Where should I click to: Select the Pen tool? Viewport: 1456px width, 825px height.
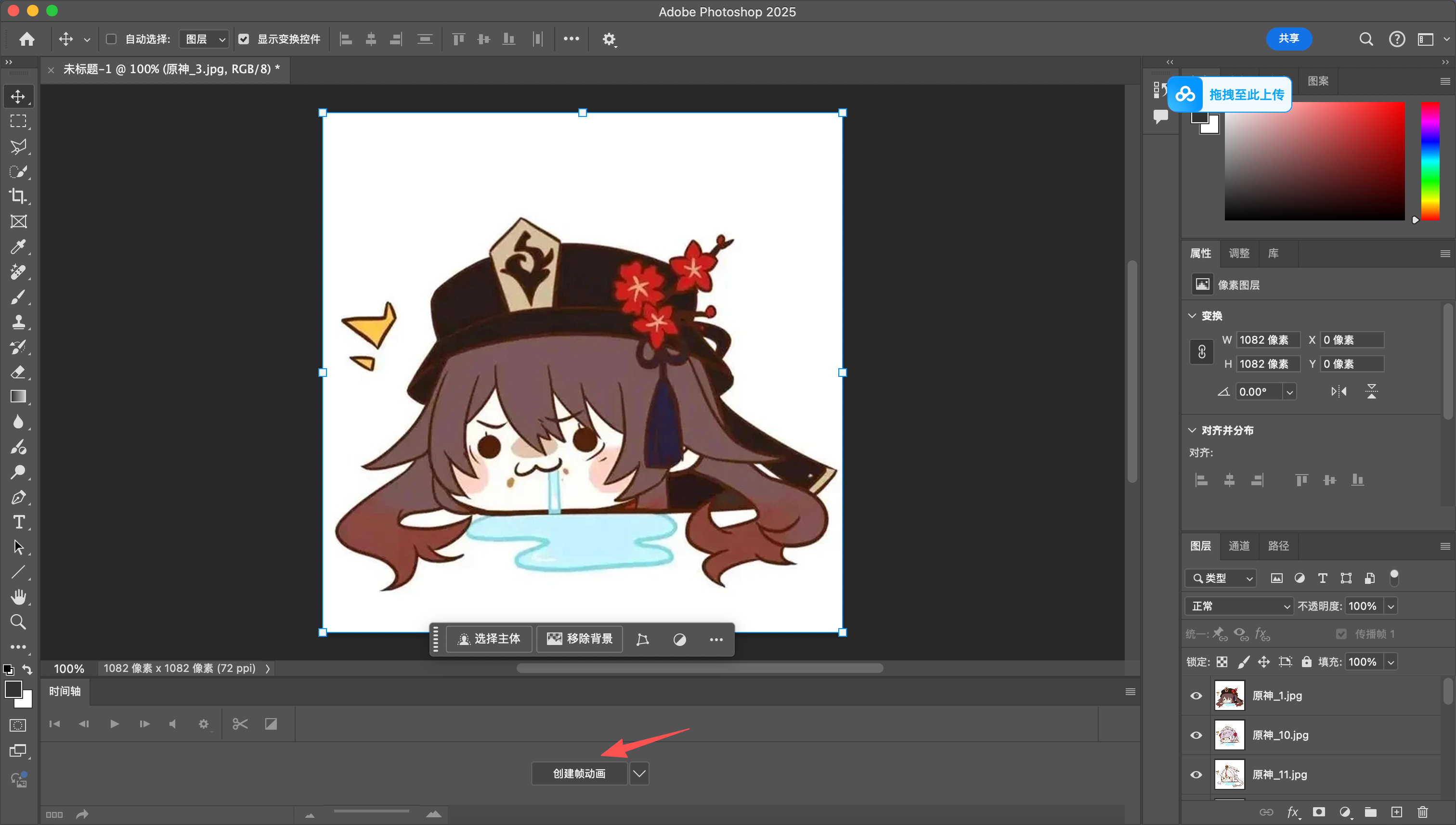18,497
